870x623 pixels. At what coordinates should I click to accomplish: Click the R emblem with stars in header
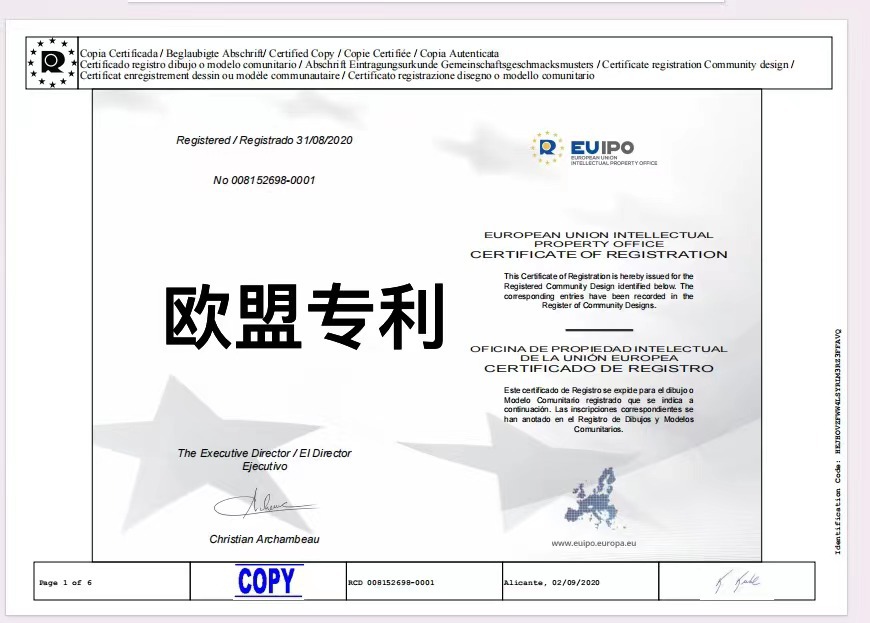click(x=52, y=63)
